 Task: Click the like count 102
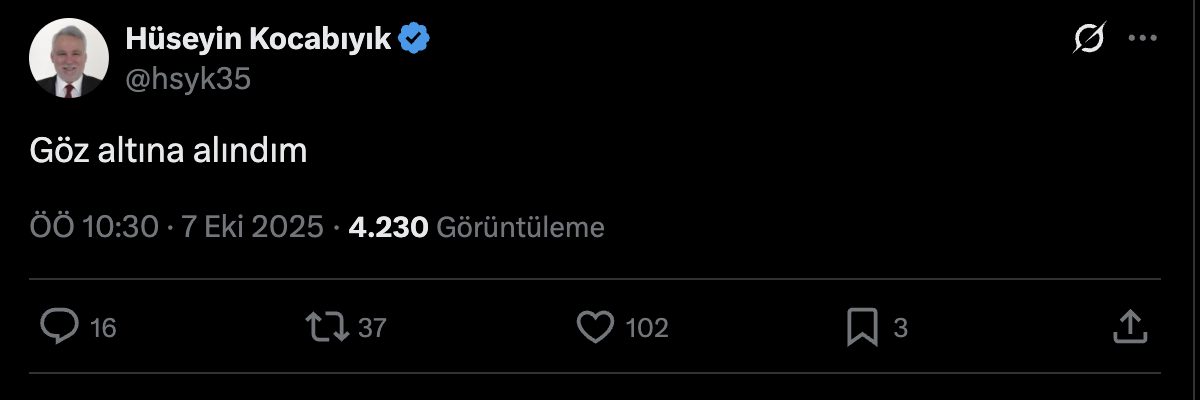tap(646, 328)
